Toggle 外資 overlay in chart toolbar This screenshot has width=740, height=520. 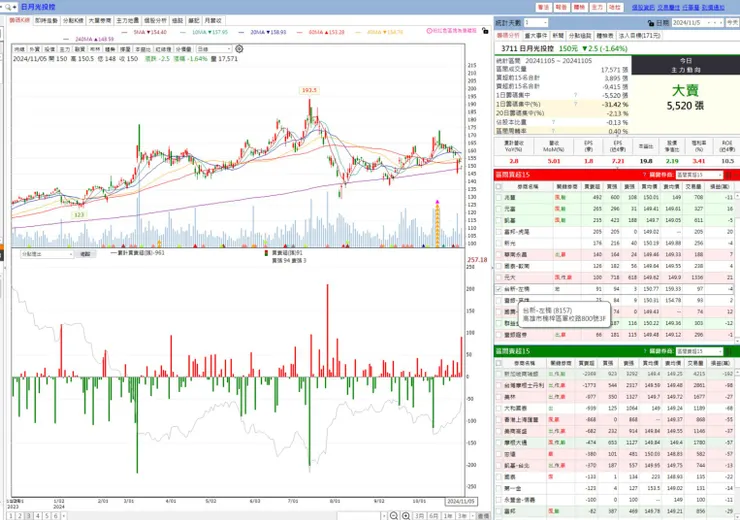click(34, 49)
